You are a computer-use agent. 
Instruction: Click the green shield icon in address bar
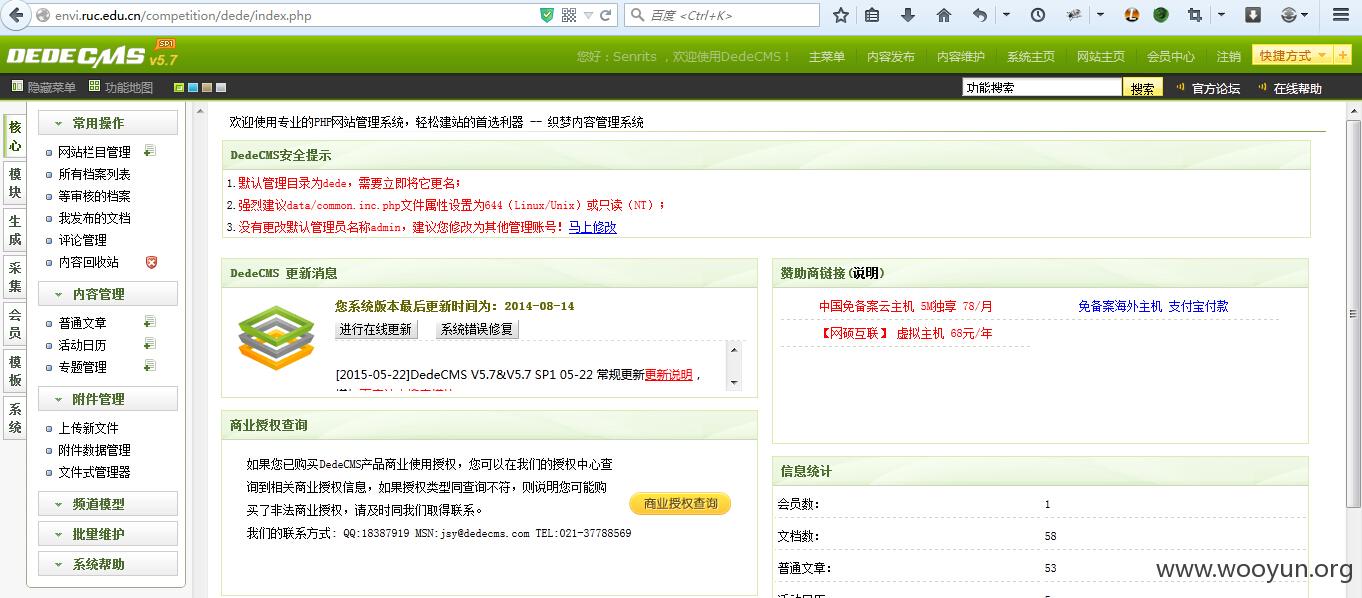coord(547,15)
